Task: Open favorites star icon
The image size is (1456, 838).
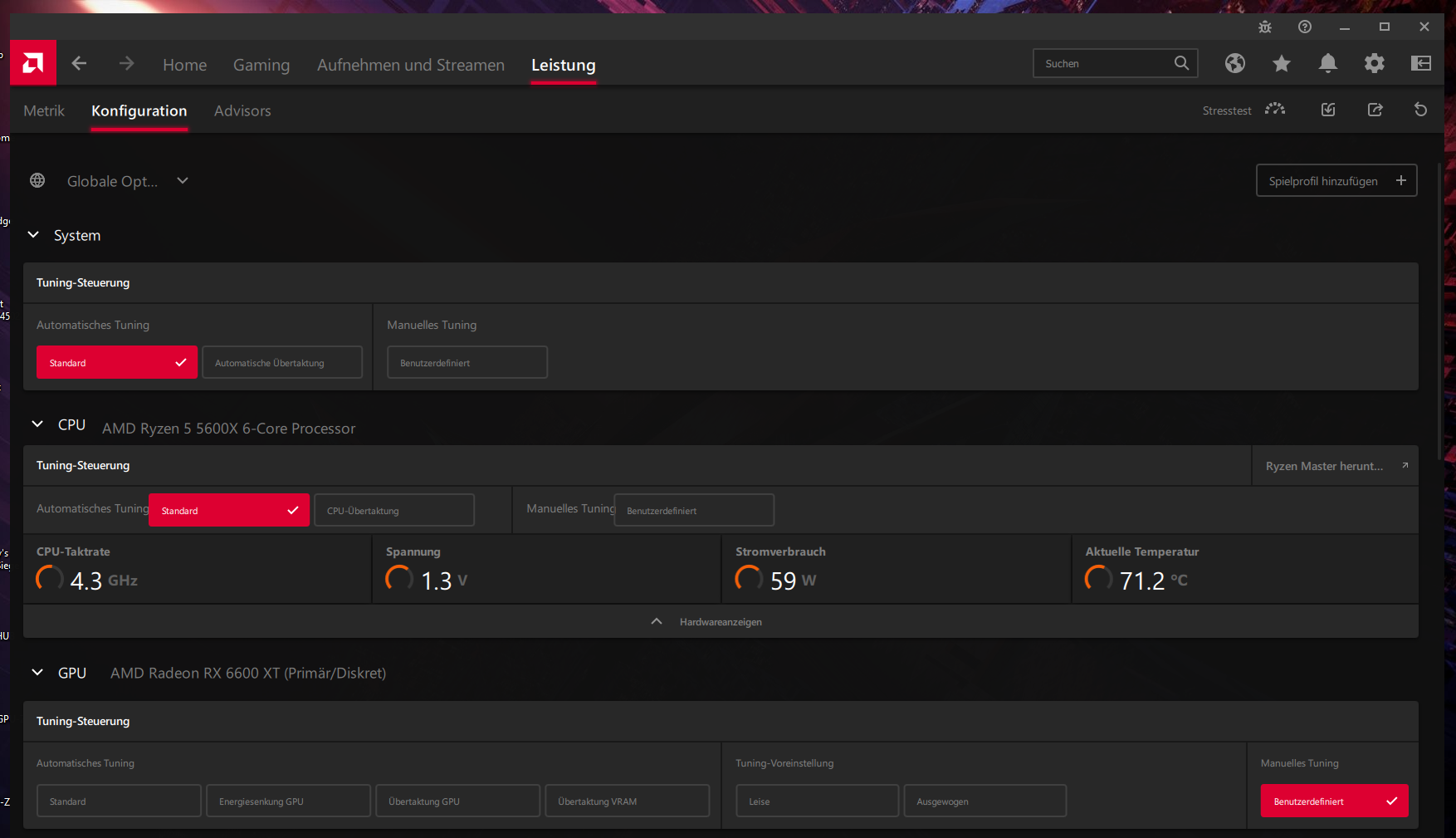Action: click(x=1282, y=63)
